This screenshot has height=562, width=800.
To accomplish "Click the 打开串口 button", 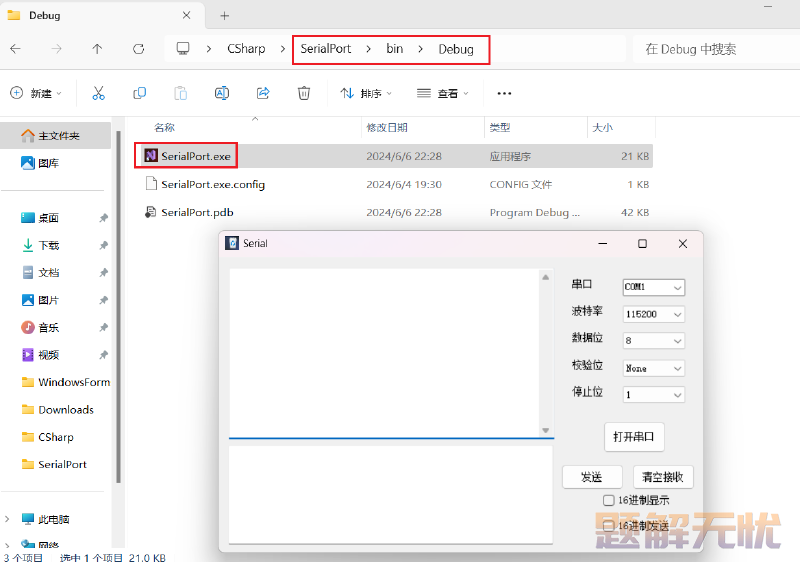I will point(634,437).
